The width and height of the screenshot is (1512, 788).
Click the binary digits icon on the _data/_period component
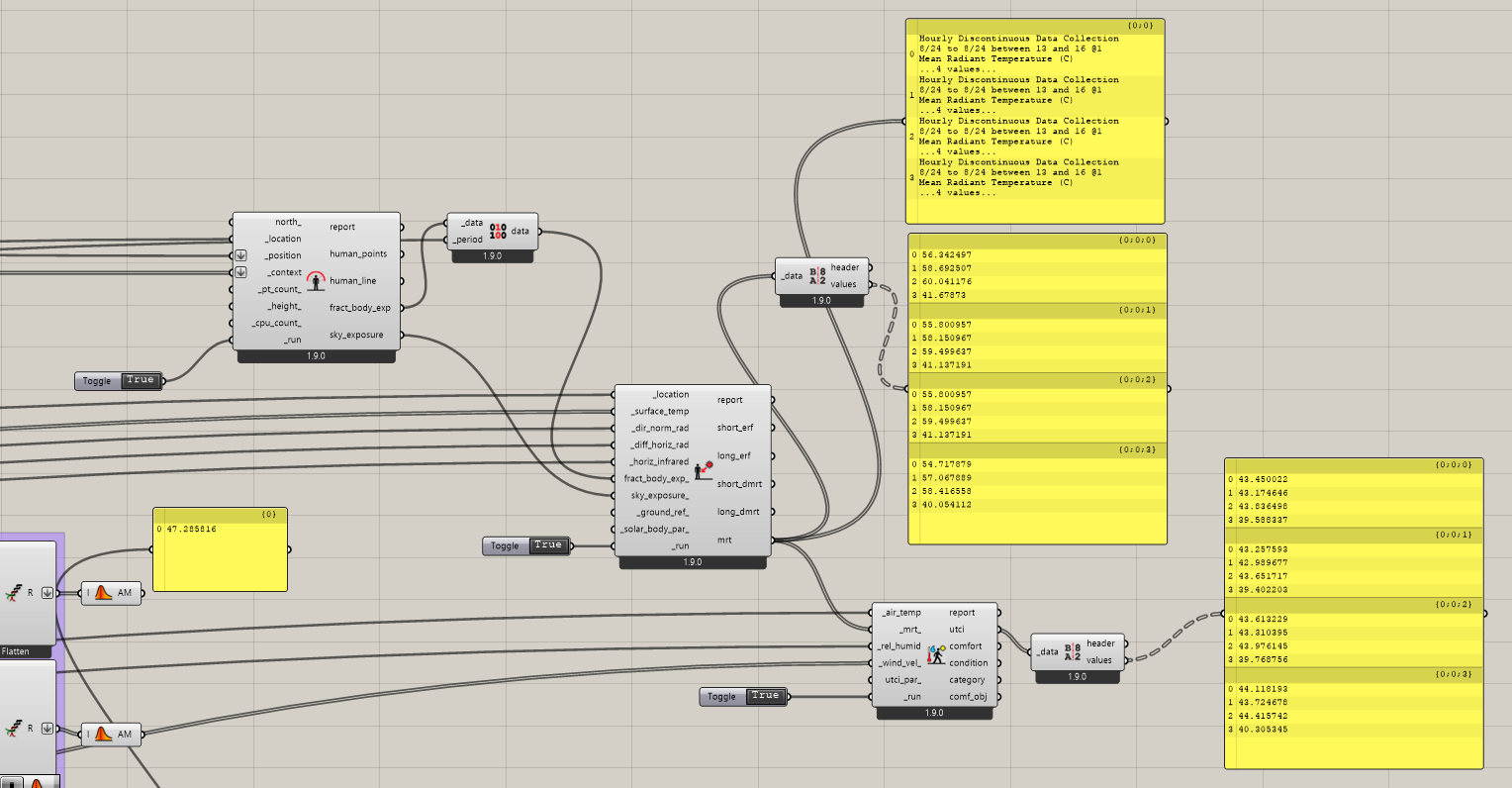click(x=498, y=232)
